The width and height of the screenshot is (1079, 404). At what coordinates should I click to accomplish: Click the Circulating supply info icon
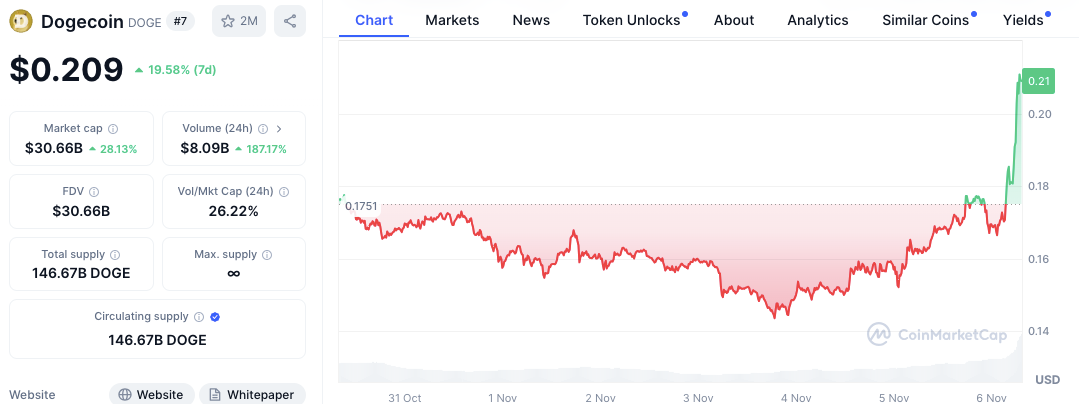(x=199, y=317)
